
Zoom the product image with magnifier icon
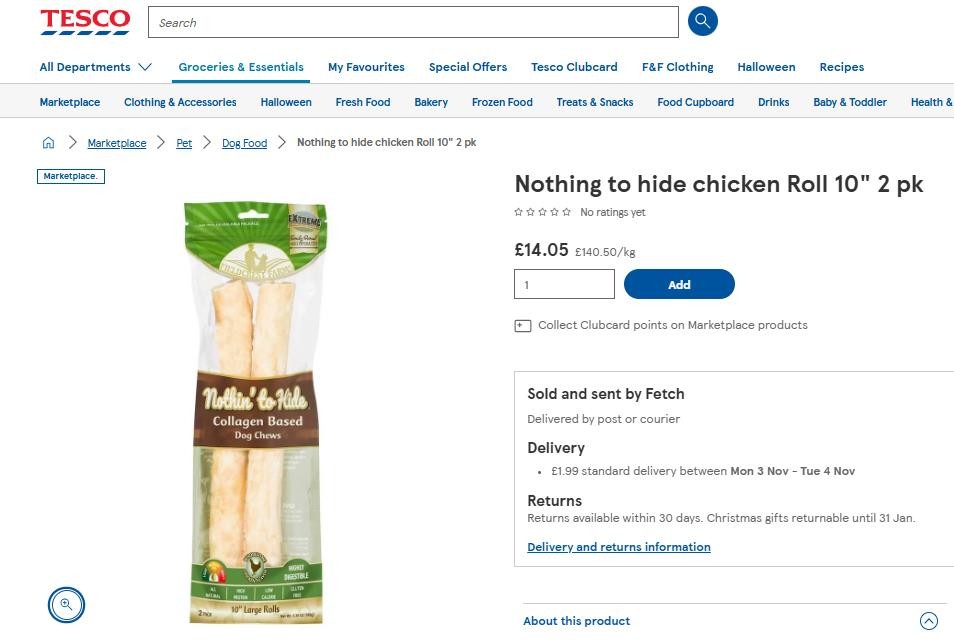click(x=67, y=604)
